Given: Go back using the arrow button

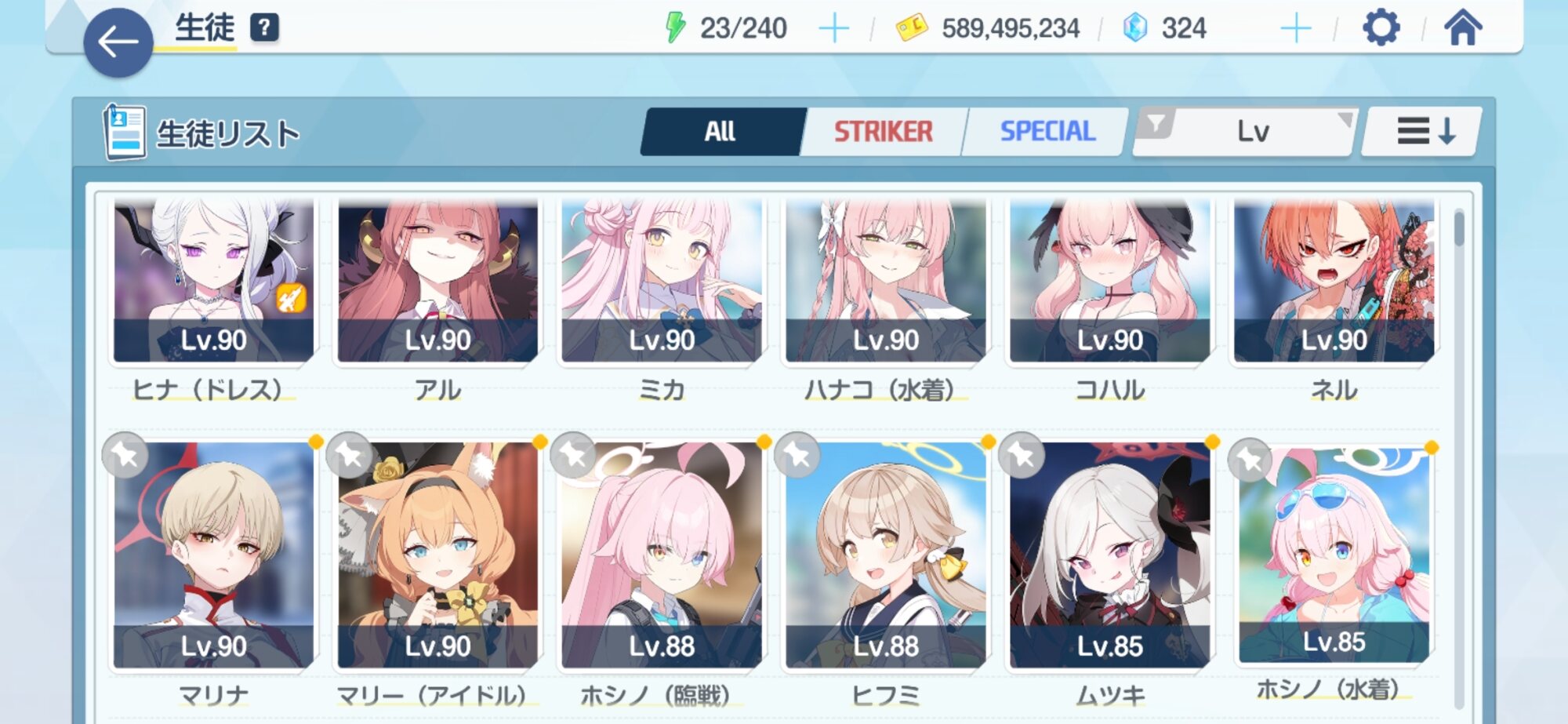Looking at the screenshot, I should (x=118, y=42).
